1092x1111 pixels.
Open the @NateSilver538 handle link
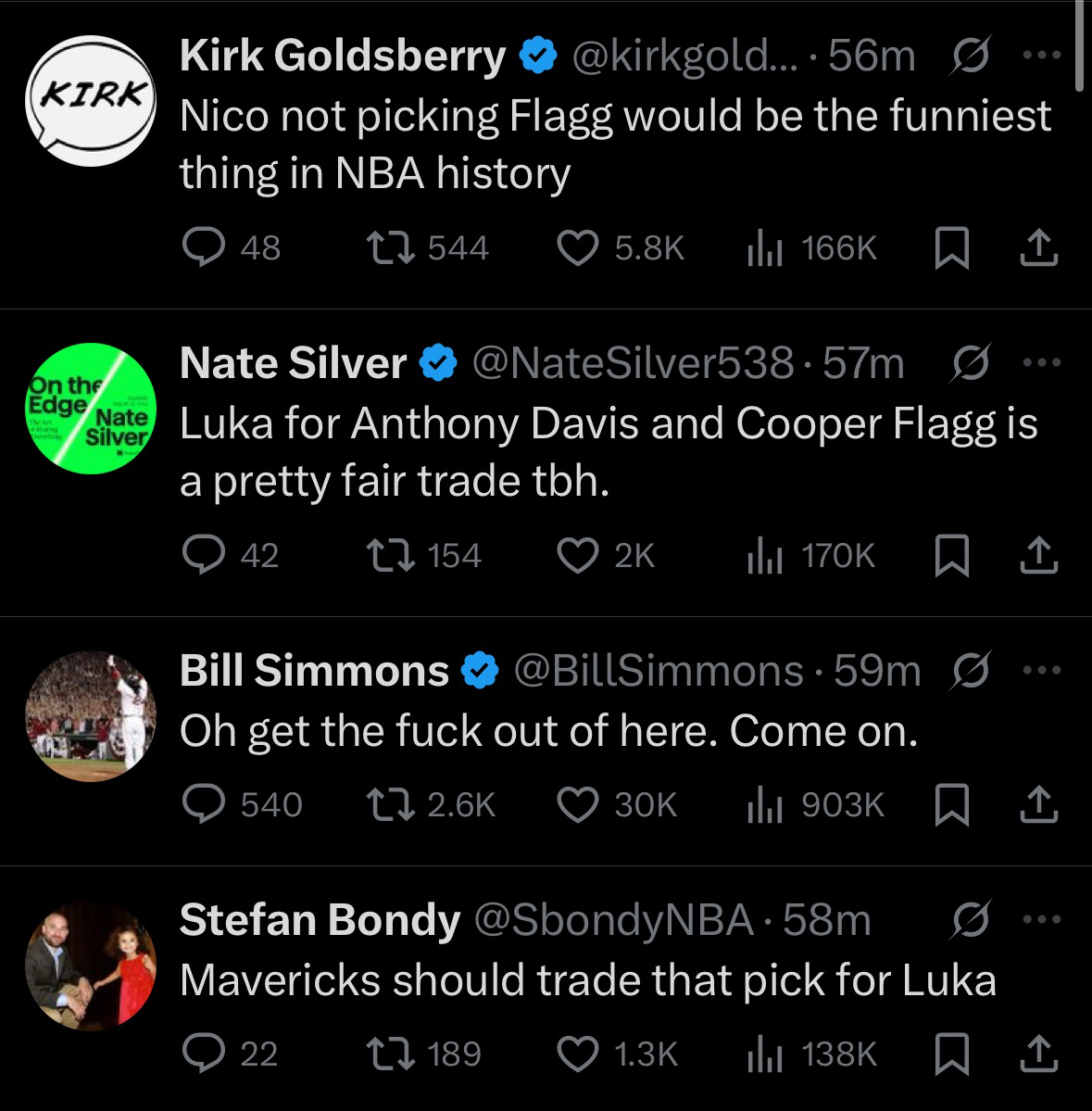(634, 362)
